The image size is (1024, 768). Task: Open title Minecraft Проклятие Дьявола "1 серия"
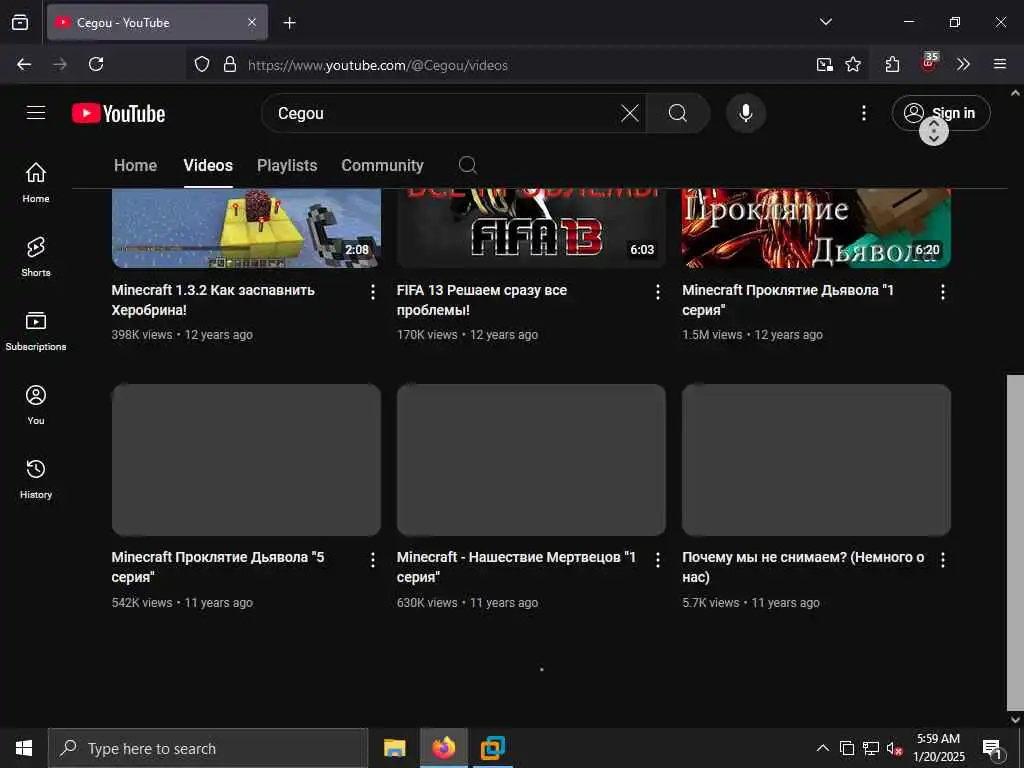point(788,300)
